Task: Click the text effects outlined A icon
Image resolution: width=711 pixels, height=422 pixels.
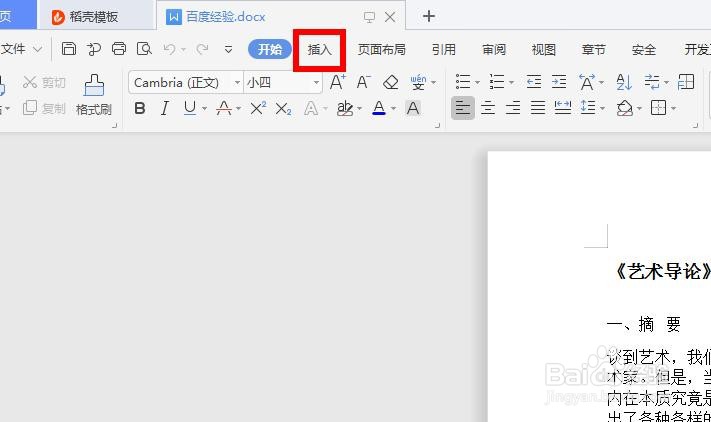Action: pyautogui.click(x=311, y=108)
